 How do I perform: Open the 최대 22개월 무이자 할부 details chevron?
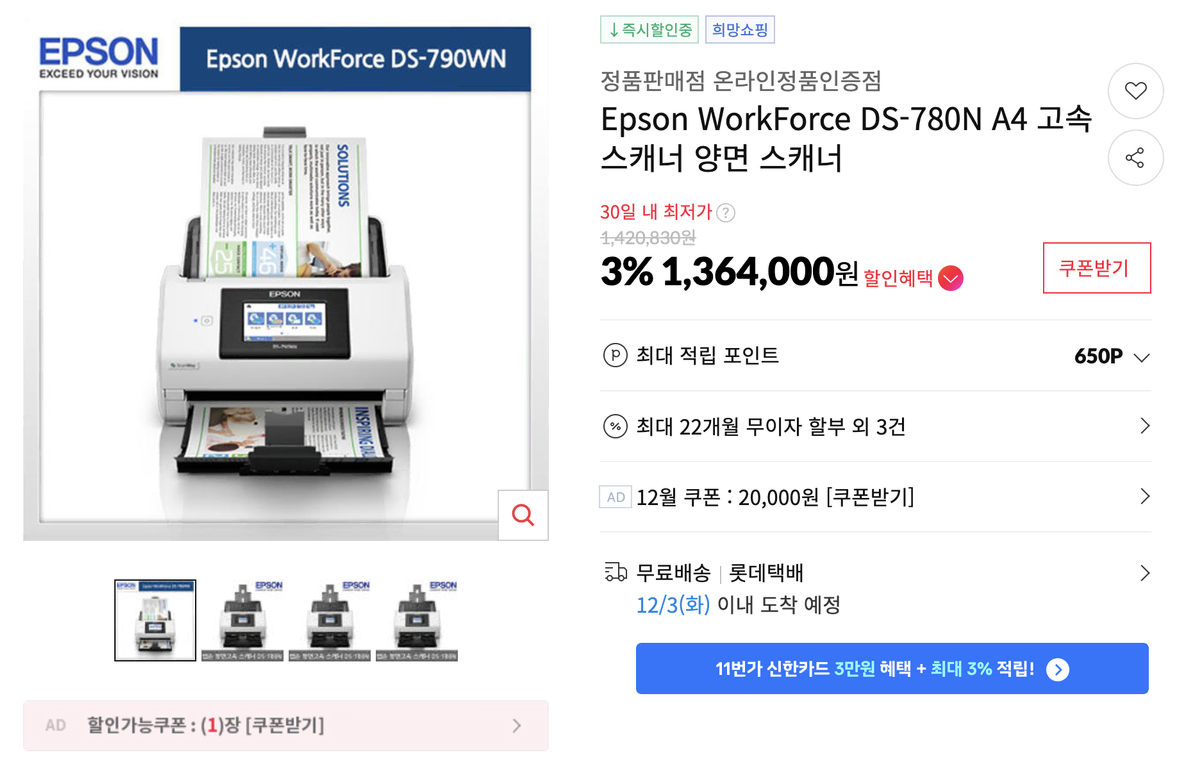[1145, 426]
